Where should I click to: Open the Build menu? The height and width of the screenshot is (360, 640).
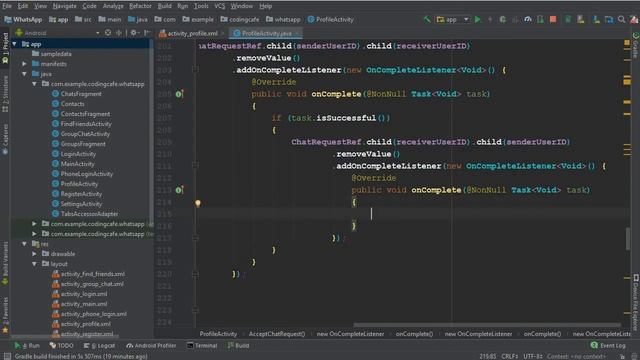pyautogui.click(x=164, y=6)
